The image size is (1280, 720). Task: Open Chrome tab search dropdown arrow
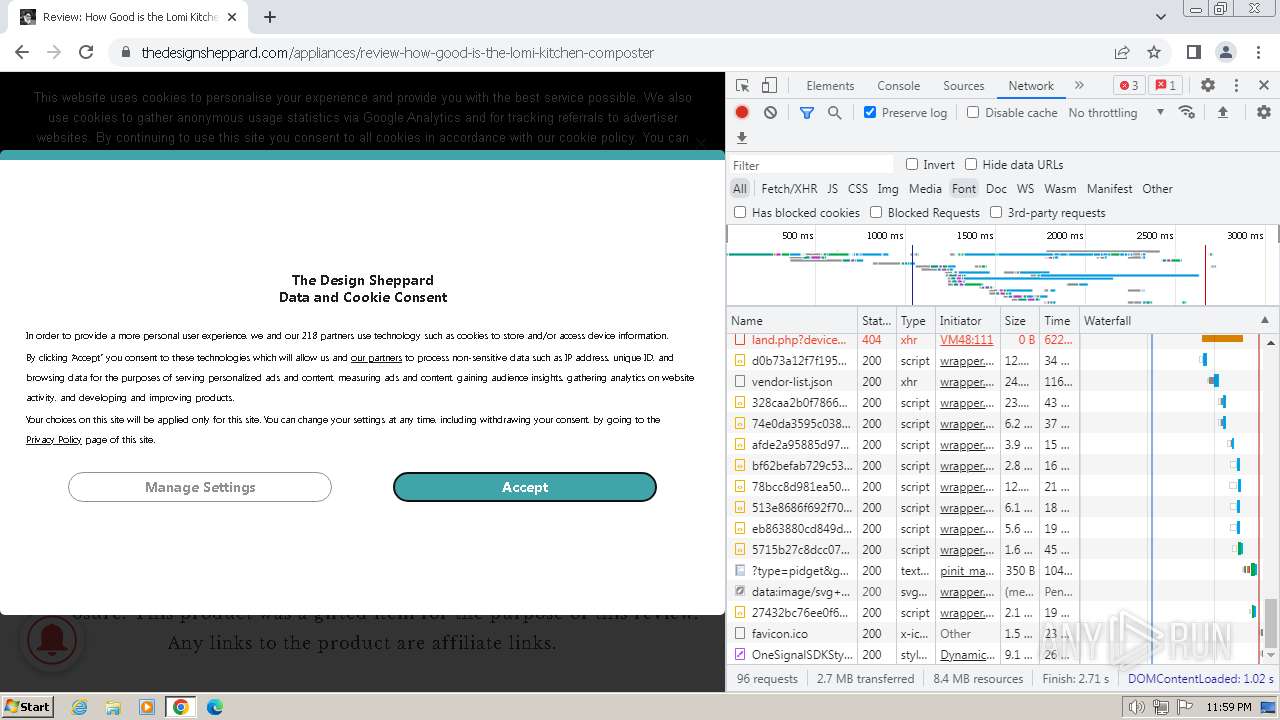pos(1161,17)
